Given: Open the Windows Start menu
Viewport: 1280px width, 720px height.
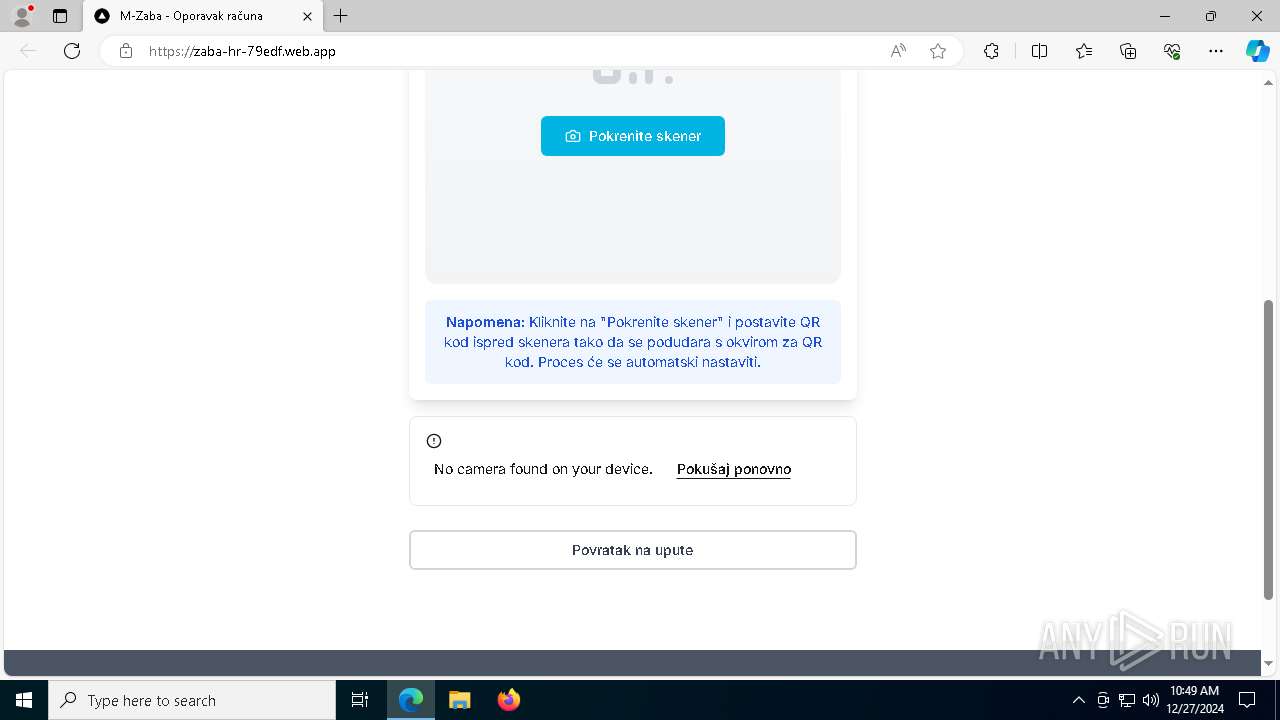Looking at the screenshot, I should 24,700.
